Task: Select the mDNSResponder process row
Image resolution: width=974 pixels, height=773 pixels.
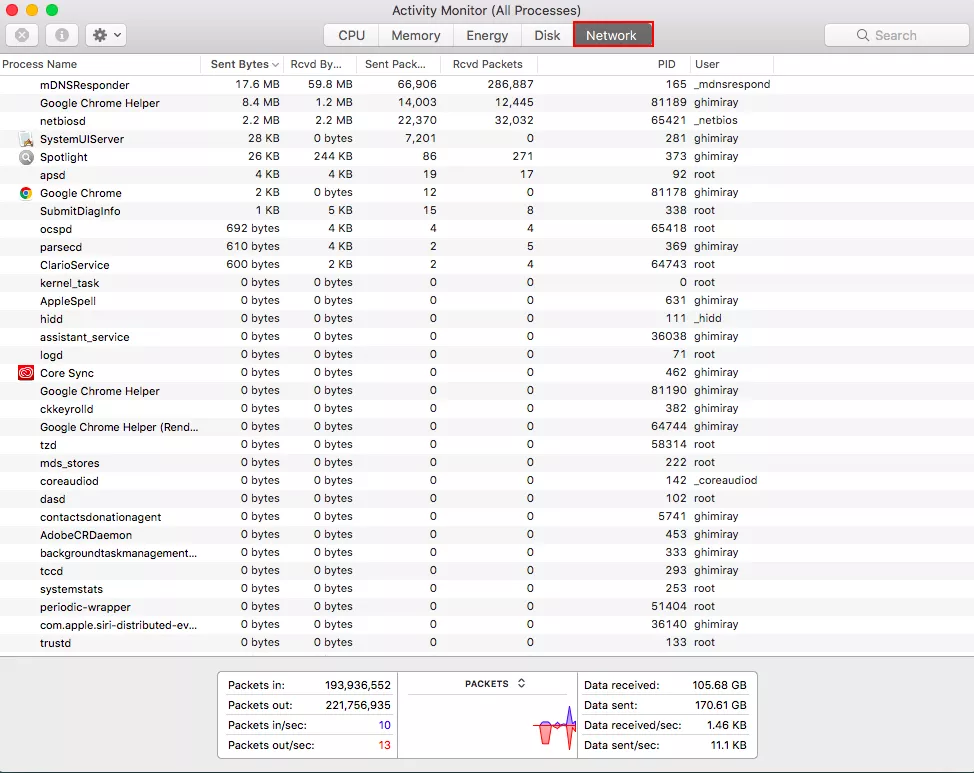Action: coord(85,85)
